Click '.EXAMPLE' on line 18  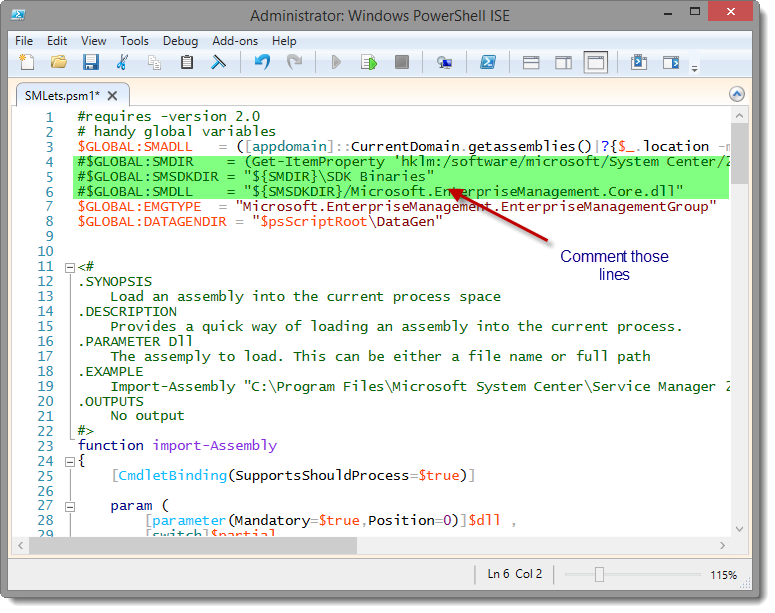[110, 372]
